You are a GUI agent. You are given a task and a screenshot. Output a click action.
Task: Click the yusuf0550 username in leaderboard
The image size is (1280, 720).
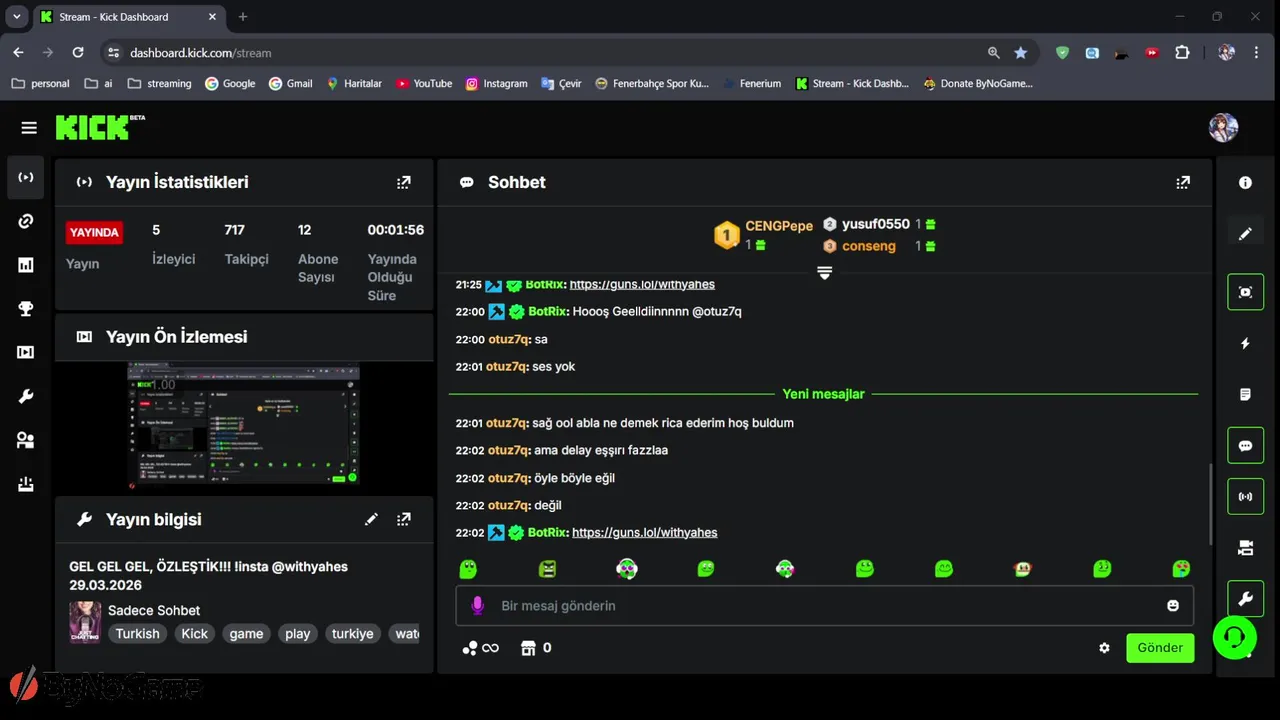click(x=876, y=224)
